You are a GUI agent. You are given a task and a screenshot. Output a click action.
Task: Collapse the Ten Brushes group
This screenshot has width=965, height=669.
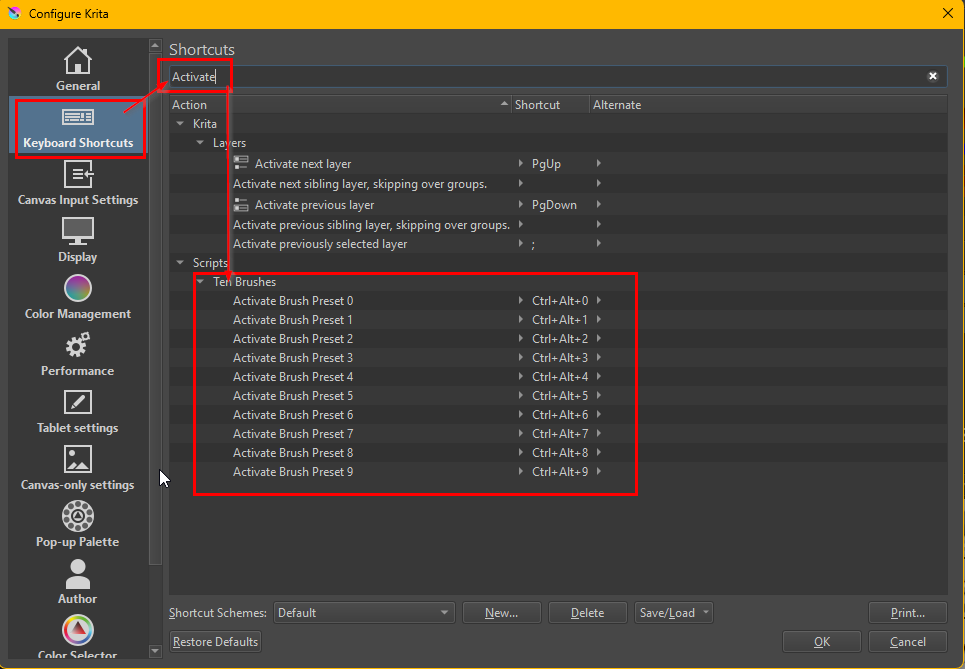200,282
